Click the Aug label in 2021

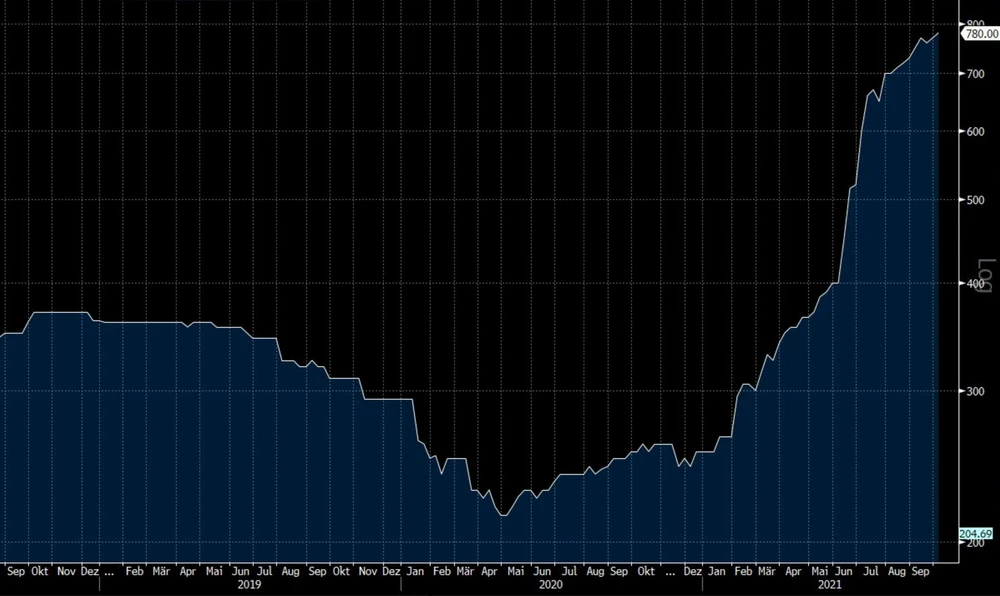897,571
